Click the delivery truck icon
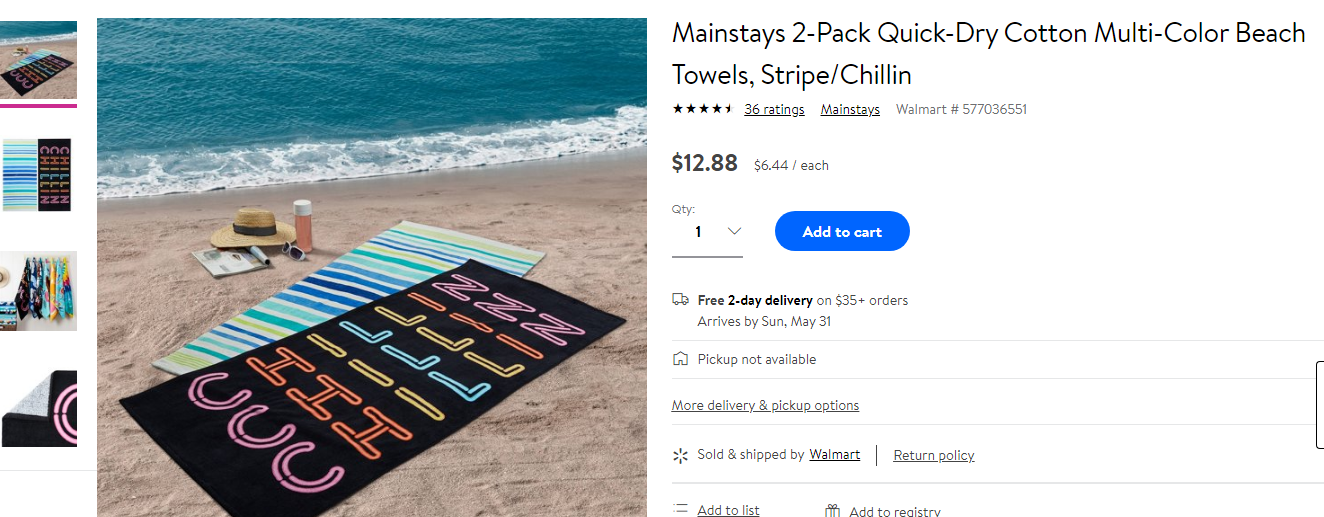 (680, 299)
